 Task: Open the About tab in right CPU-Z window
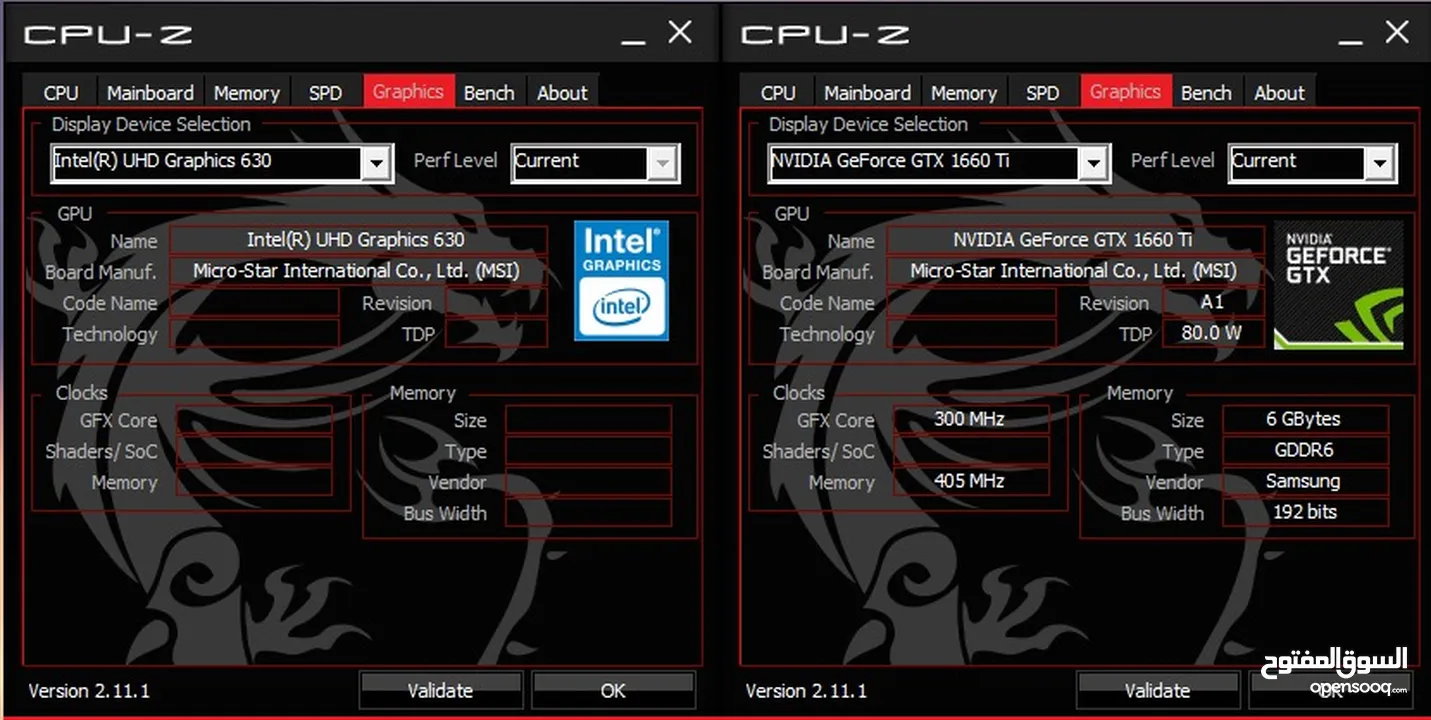(x=1279, y=92)
